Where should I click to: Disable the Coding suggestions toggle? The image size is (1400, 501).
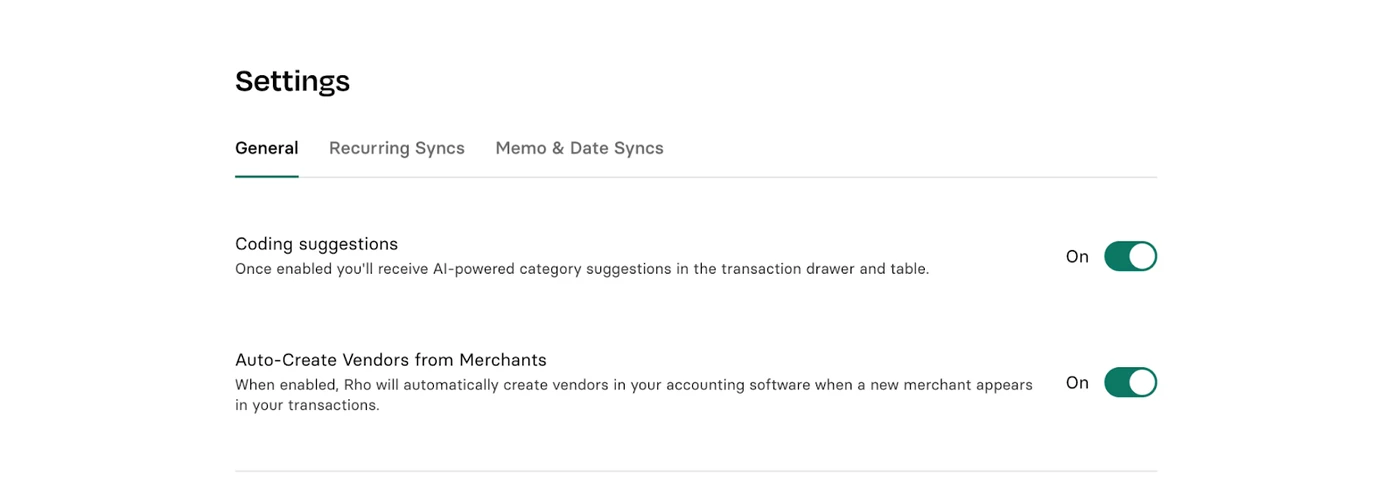1130,257
